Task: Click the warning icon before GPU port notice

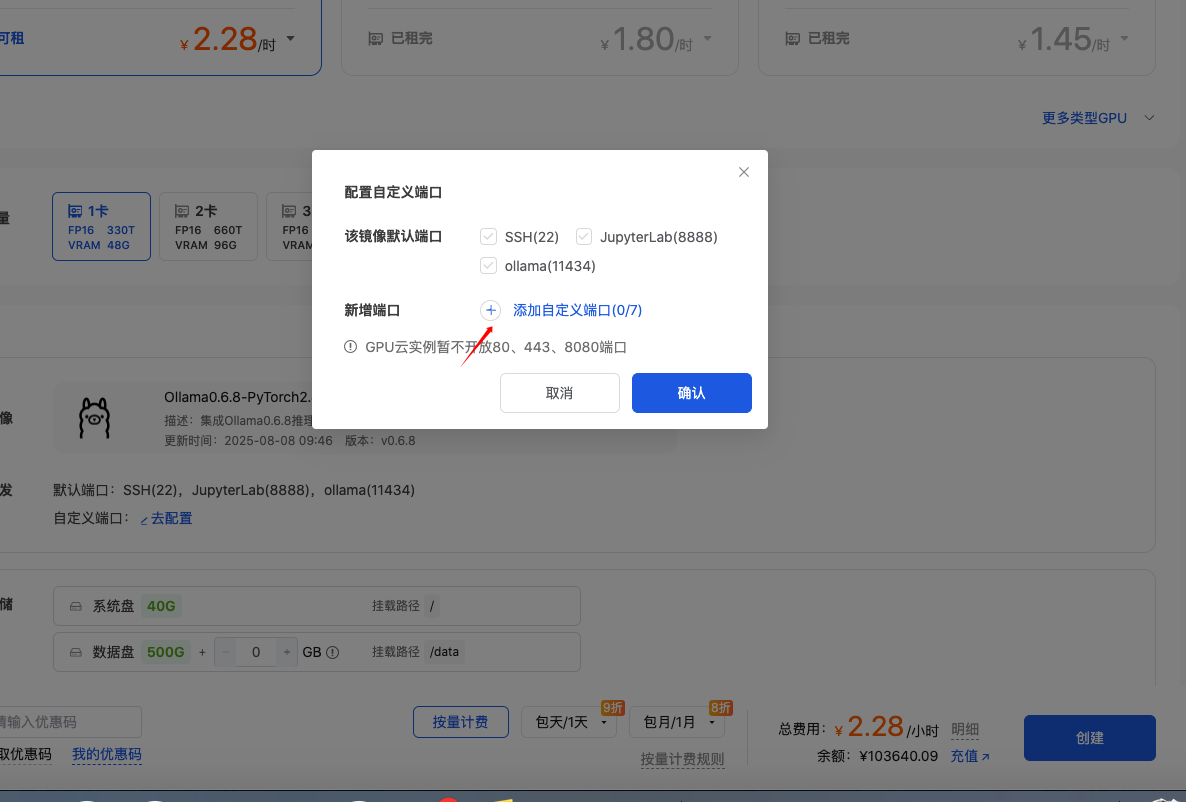Action: [351, 347]
